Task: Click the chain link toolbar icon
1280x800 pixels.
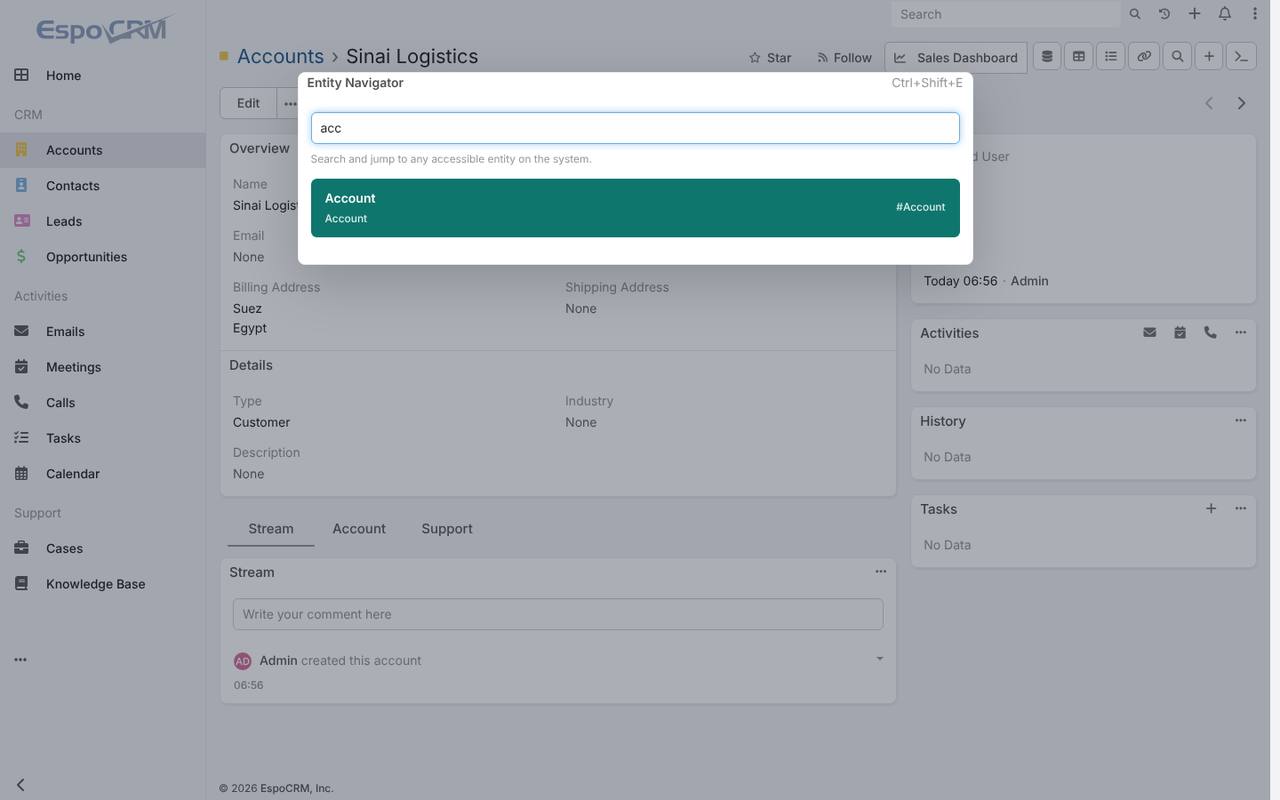Action: tap(1144, 57)
